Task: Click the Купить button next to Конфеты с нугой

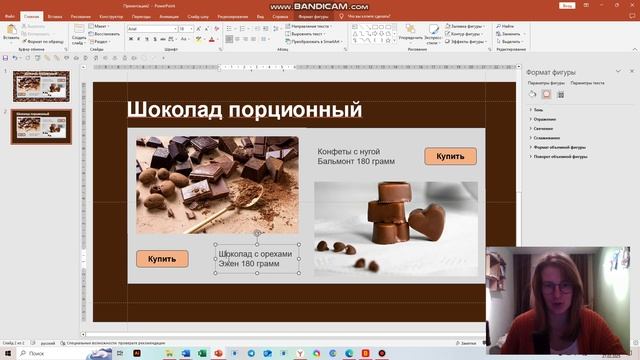Action: pyautogui.click(x=451, y=156)
